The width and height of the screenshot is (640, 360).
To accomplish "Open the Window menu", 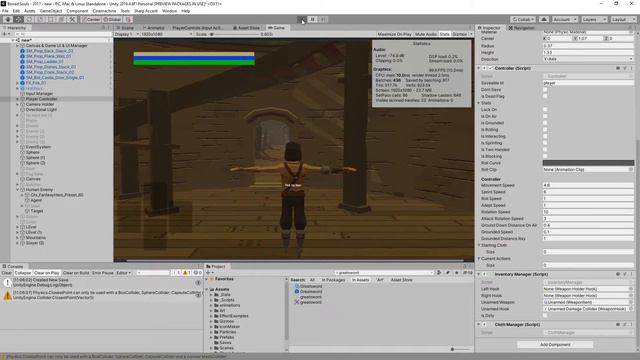I will coord(169,11).
